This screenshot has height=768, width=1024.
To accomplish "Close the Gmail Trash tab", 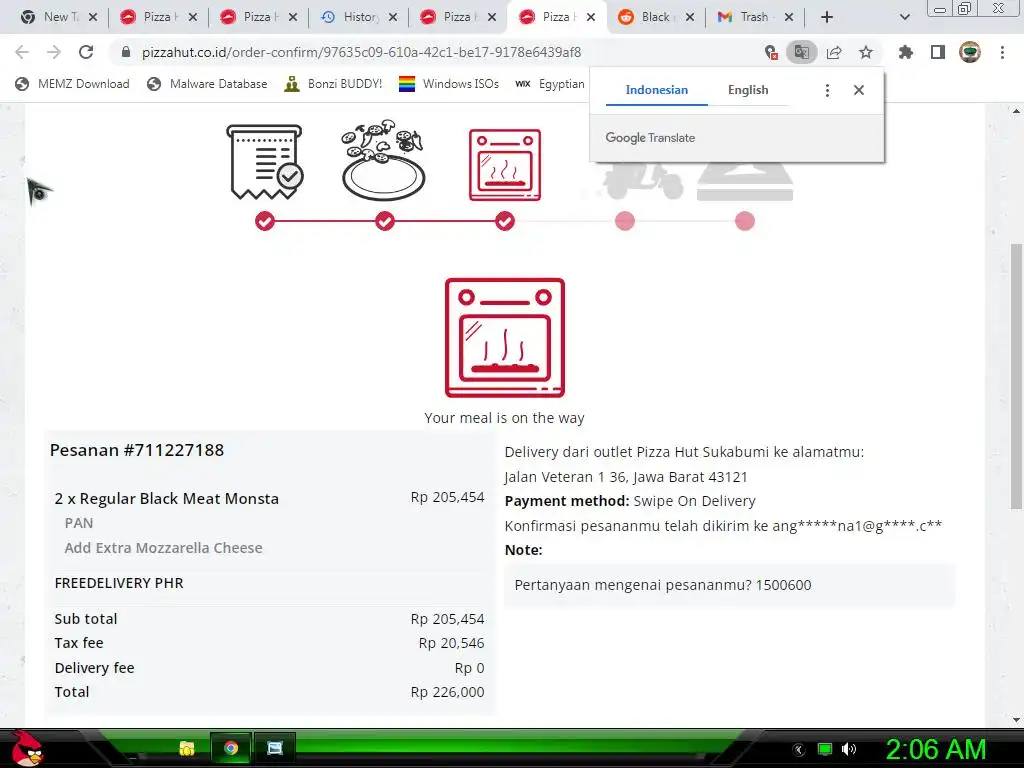I will coord(789,17).
